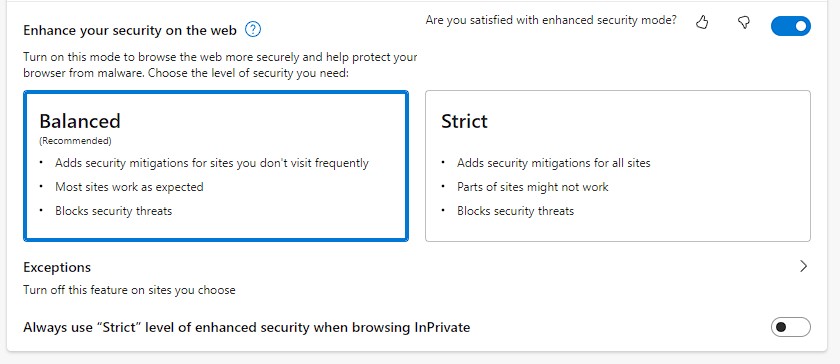The width and height of the screenshot is (840, 364).
Task: Click the "Enhance your security on the web" heading
Action: point(130,30)
